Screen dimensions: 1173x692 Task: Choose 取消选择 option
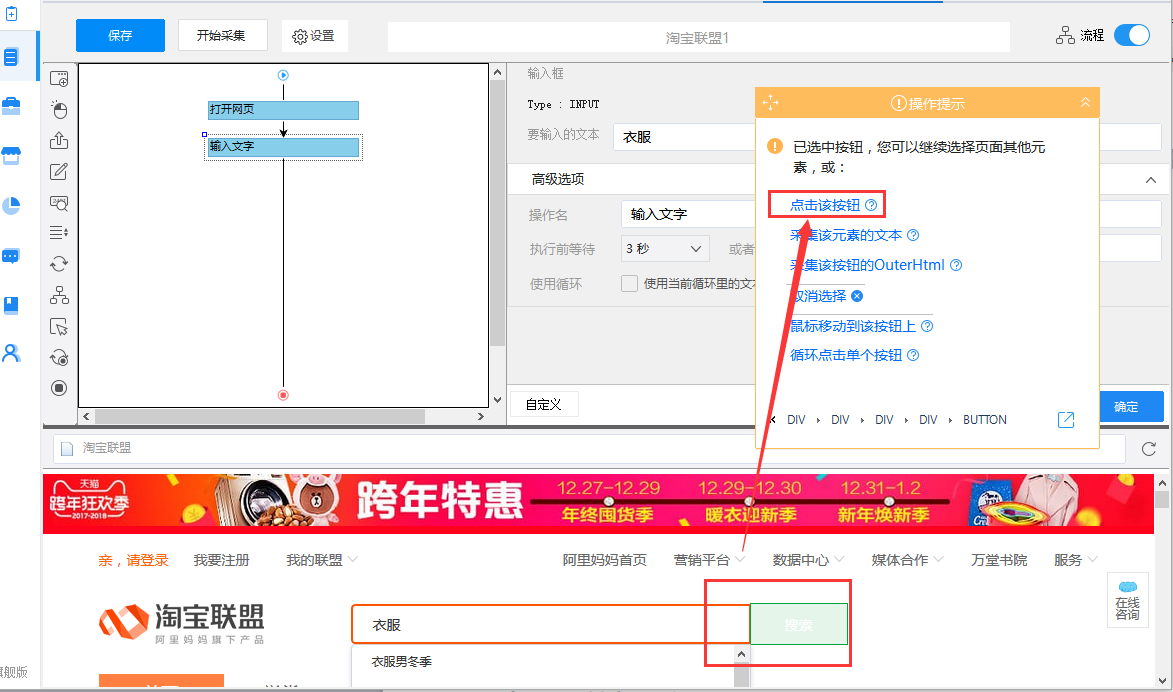coord(818,296)
